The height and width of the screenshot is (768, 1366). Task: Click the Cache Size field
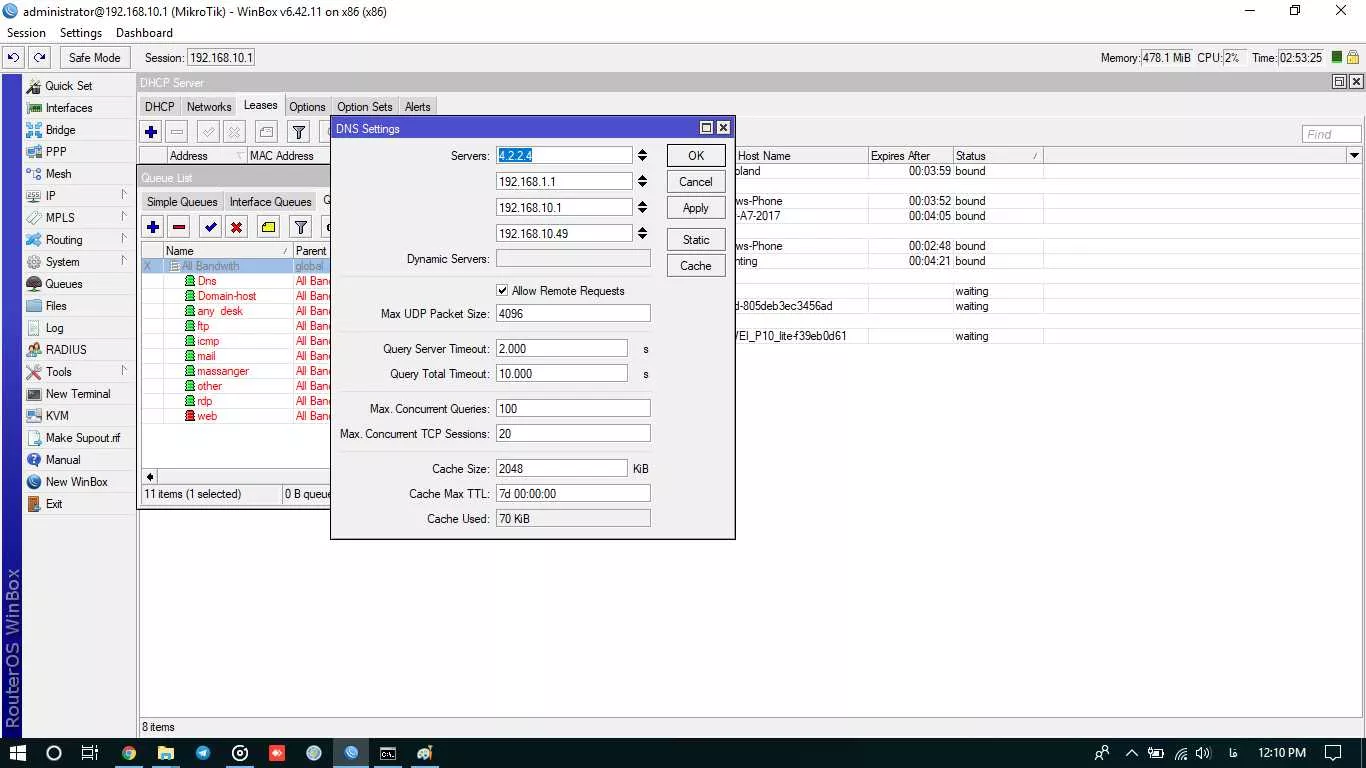coord(562,469)
